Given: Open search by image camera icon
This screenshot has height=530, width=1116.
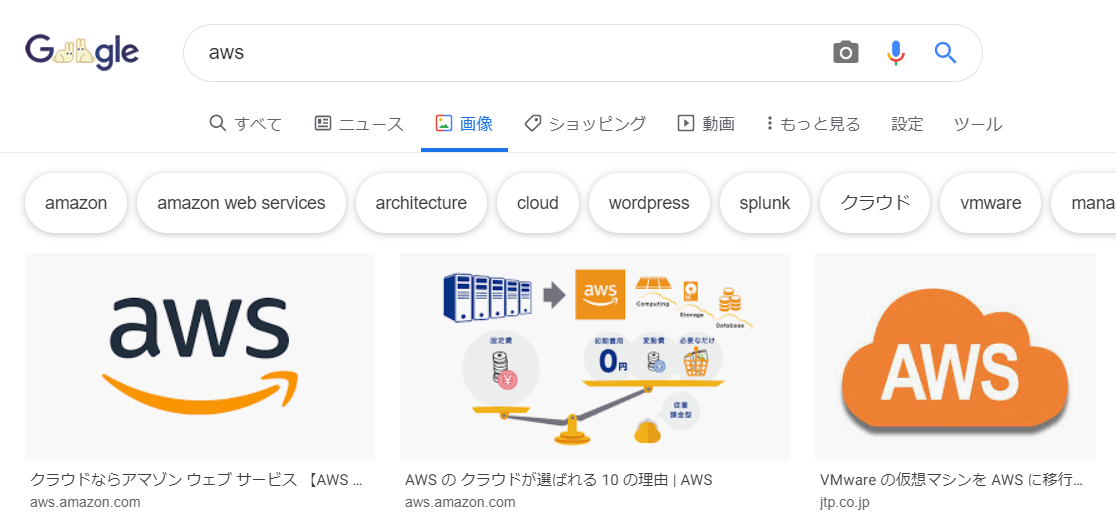Looking at the screenshot, I should click(x=846, y=53).
